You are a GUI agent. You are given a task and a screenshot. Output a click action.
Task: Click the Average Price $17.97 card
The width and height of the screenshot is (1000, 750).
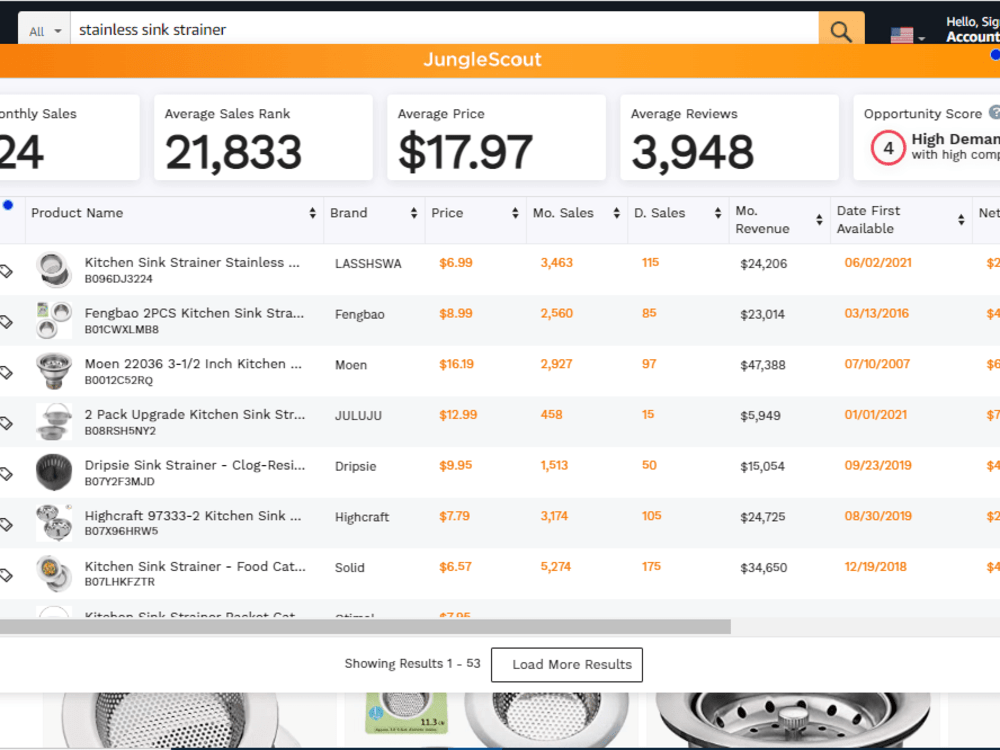(496, 137)
